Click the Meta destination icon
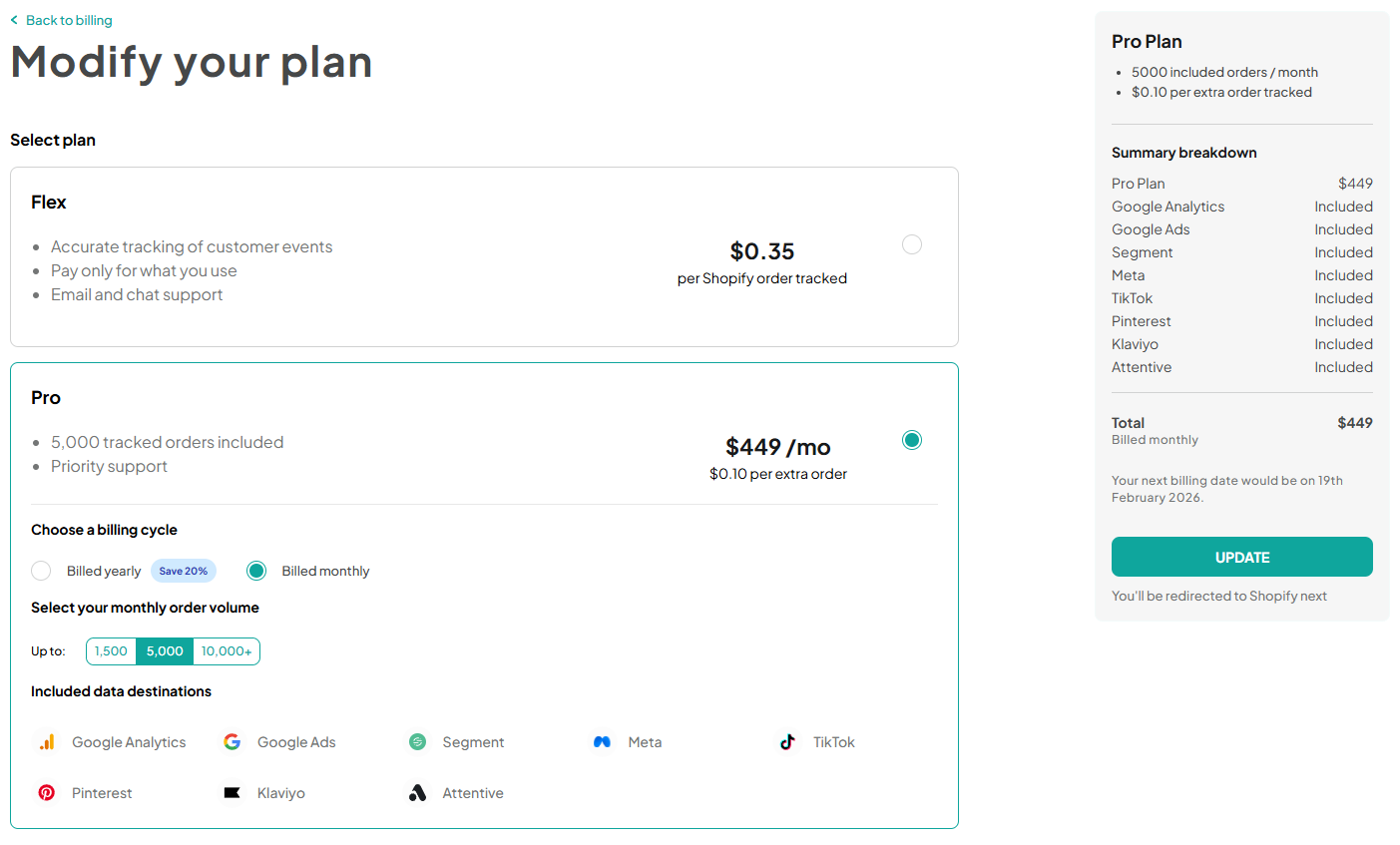Screen dimensions: 1400x845 (603, 742)
